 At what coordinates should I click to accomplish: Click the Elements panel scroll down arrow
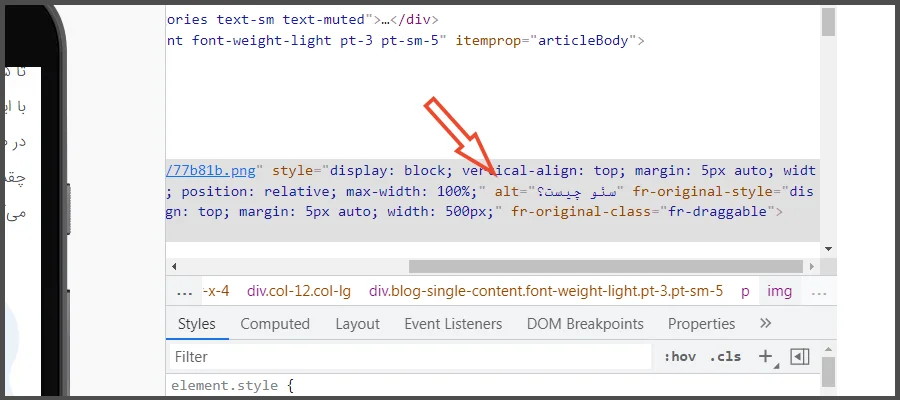(x=828, y=249)
